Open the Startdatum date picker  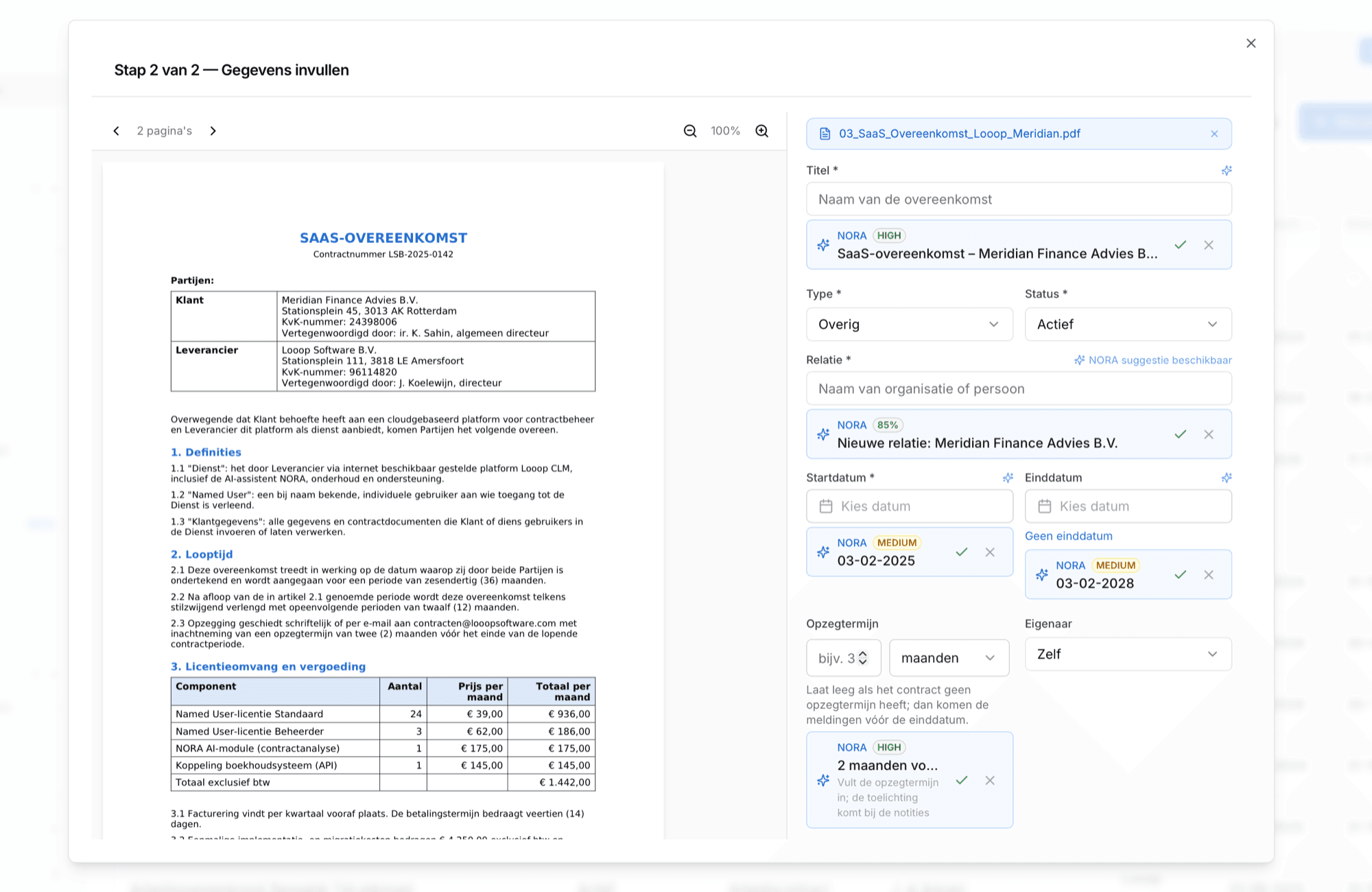910,506
